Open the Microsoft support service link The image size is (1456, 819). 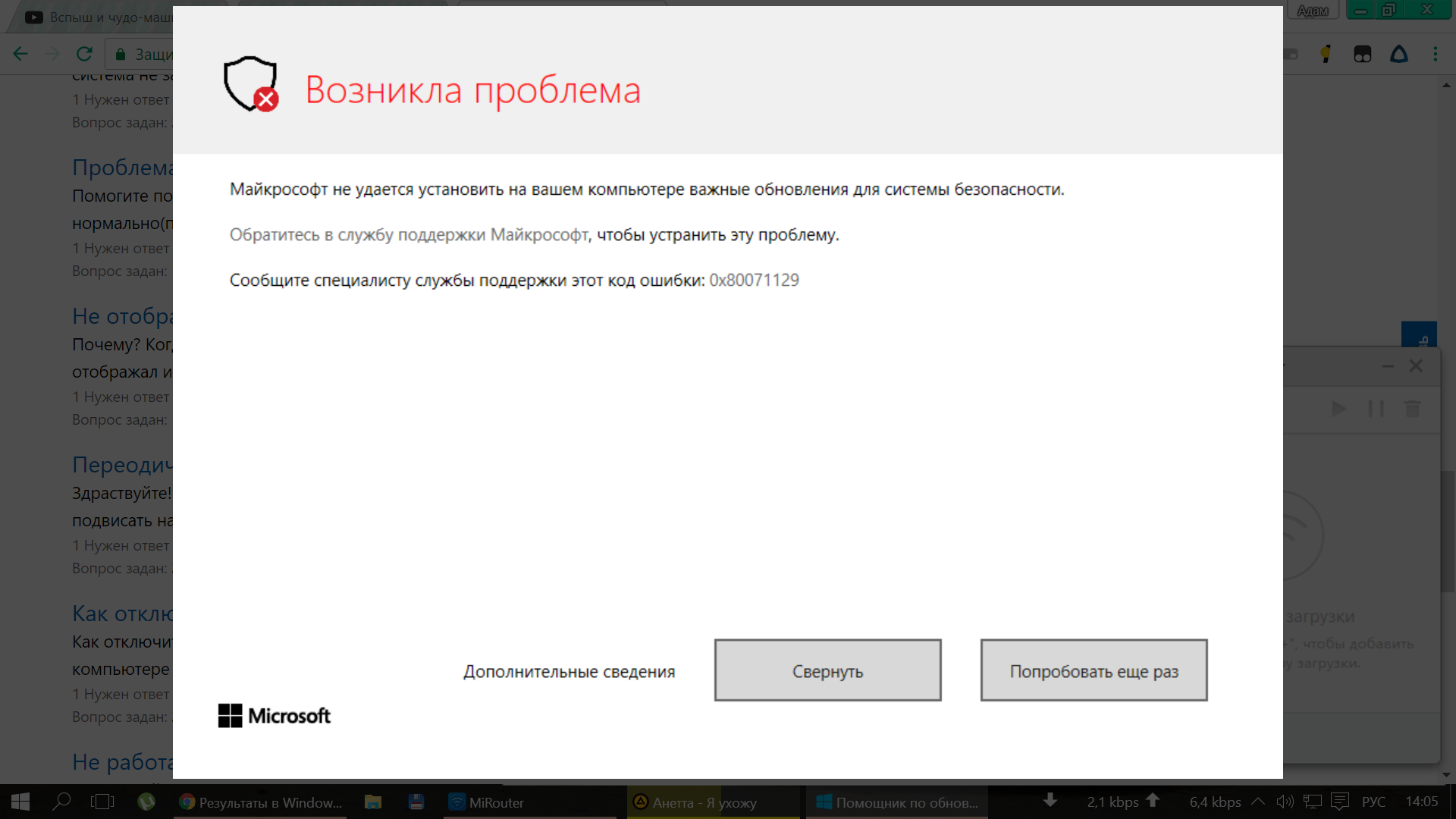click(409, 235)
